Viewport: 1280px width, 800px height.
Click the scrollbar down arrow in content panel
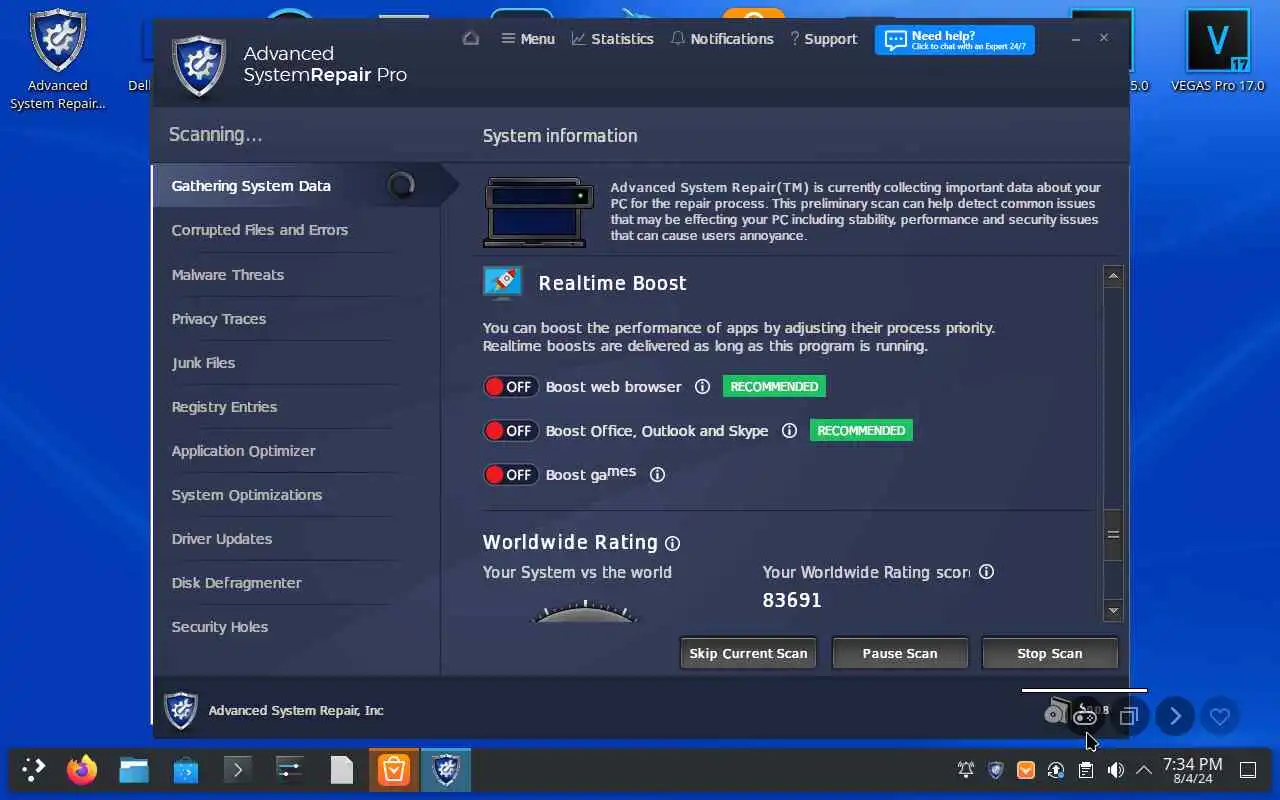[x=1113, y=610]
